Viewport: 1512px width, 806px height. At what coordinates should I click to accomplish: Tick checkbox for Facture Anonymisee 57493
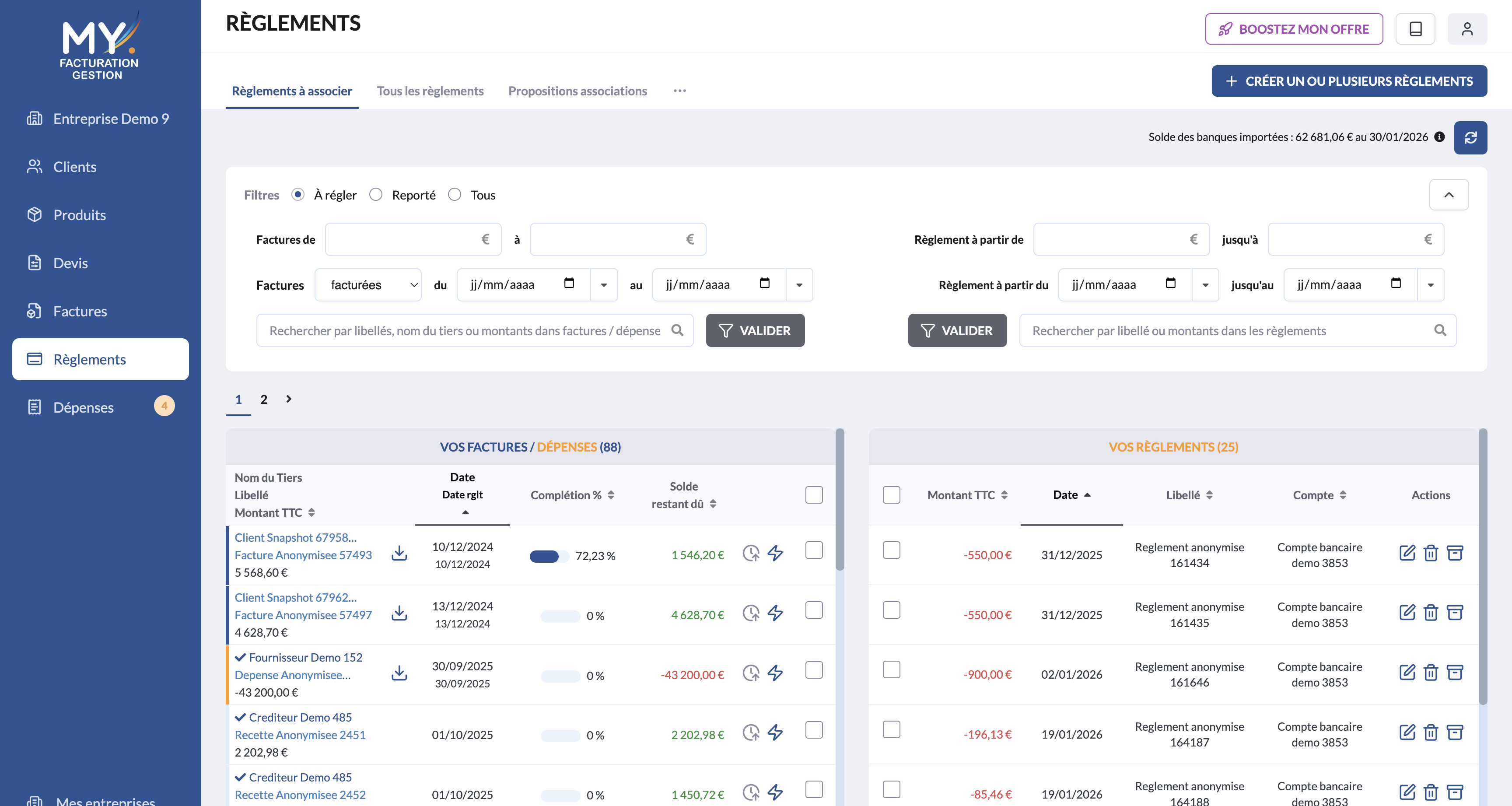point(814,550)
